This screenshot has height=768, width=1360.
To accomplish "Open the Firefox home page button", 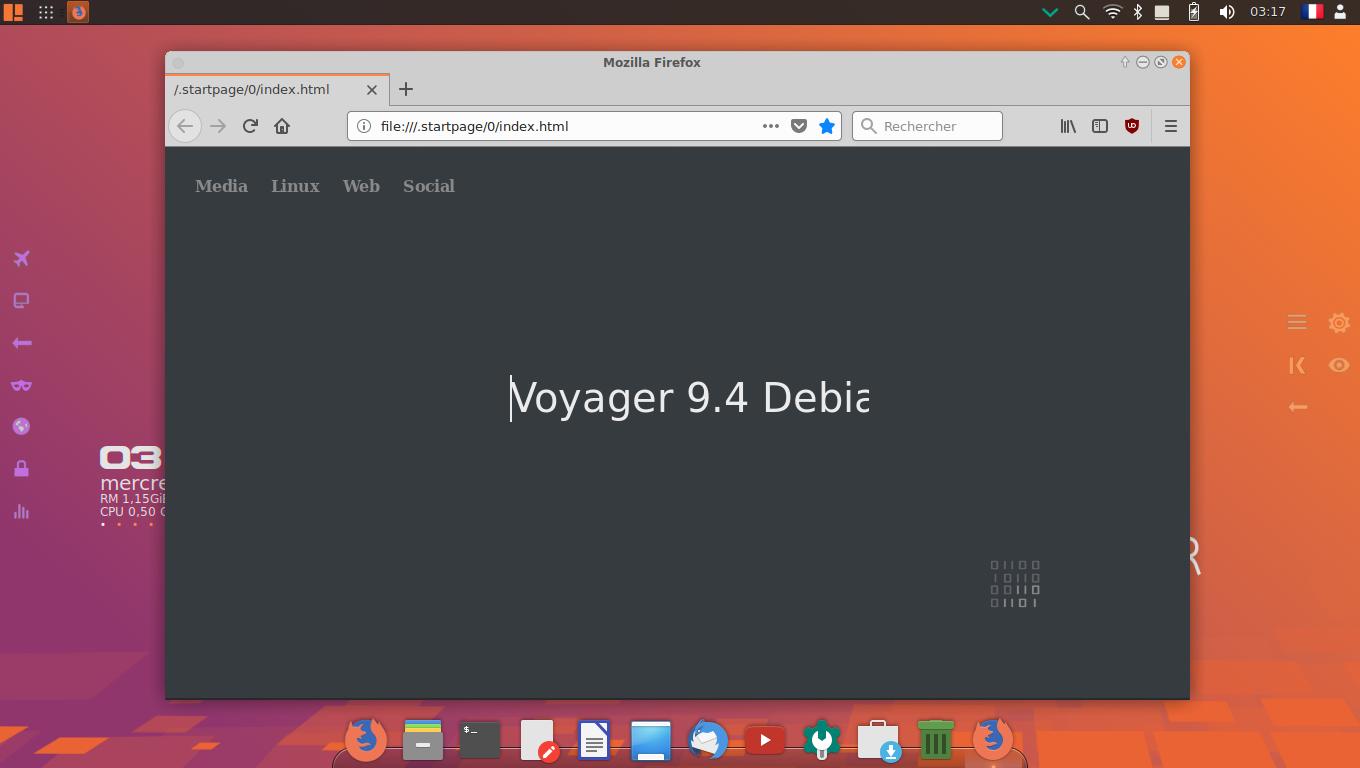I will (282, 126).
